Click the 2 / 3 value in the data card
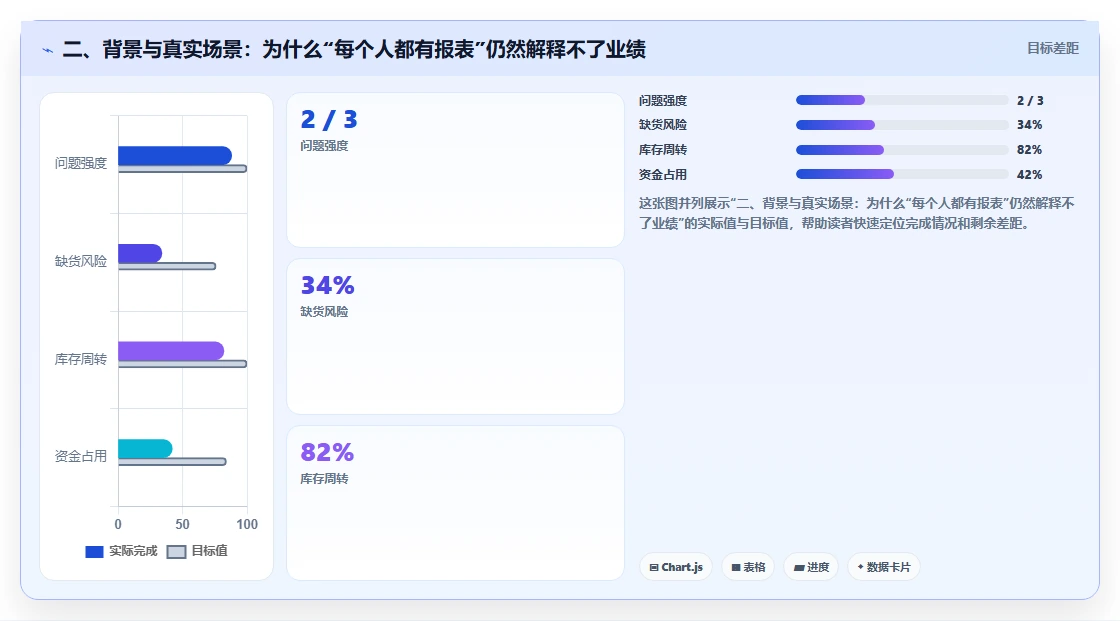The width and height of the screenshot is (1120, 621). tap(329, 119)
